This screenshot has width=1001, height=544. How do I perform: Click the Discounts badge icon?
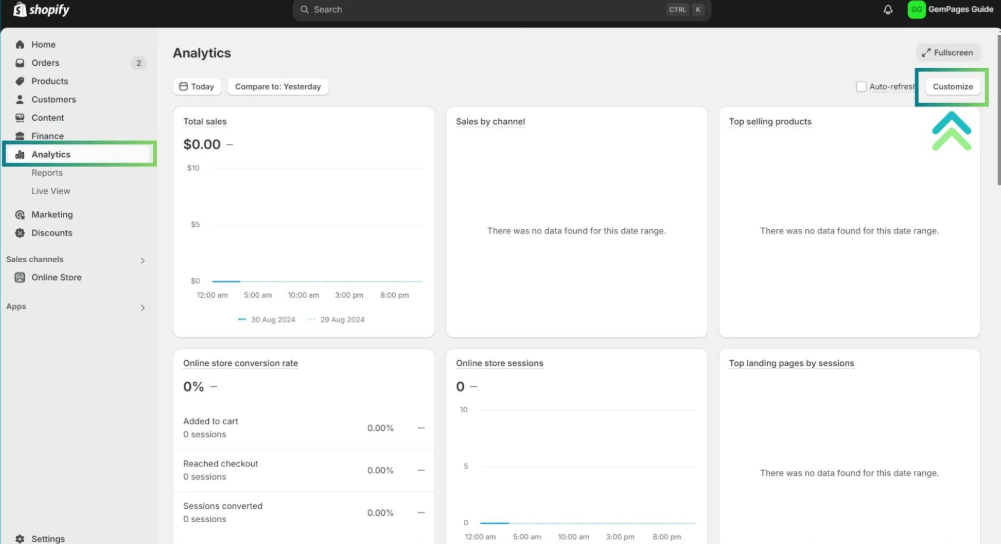(20, 233)
